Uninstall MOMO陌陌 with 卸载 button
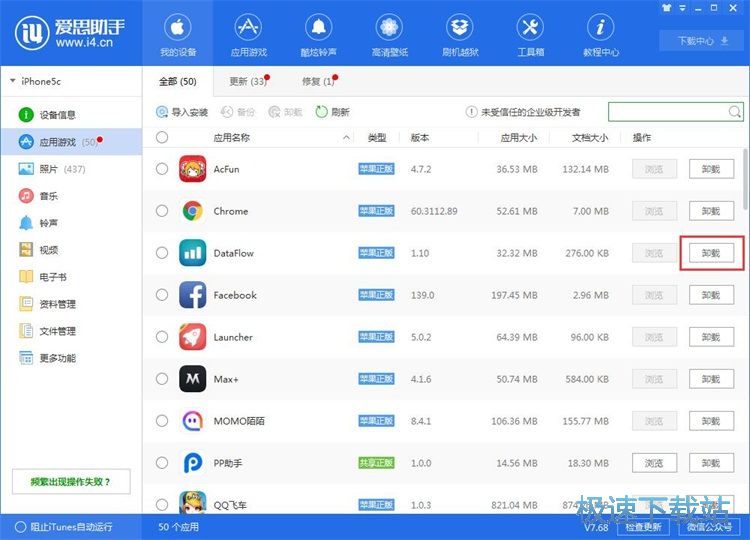This screenshot has width=750, height=540. (x=711, y=421)
